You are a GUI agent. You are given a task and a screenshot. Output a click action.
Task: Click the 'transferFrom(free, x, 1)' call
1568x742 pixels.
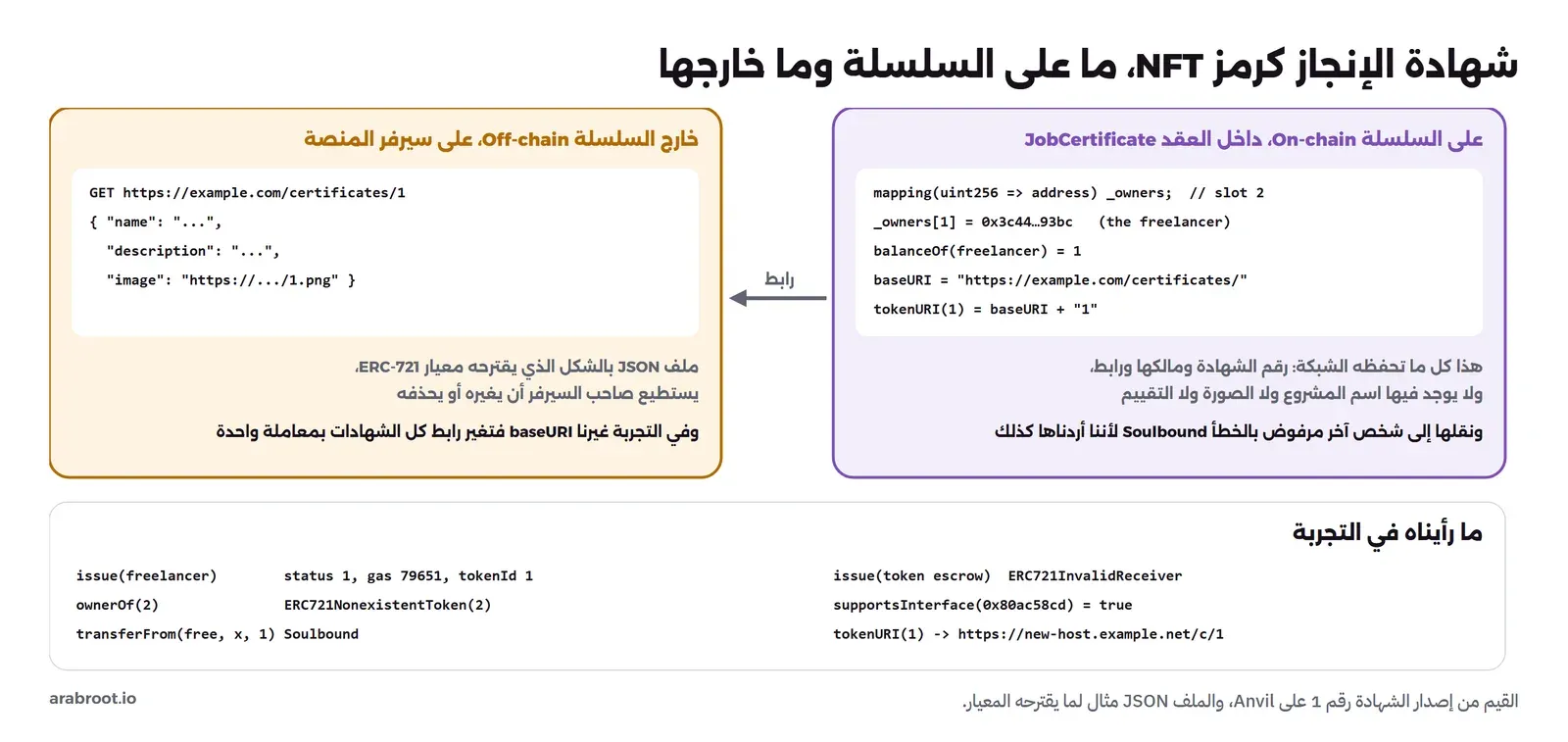coord(175,634)
